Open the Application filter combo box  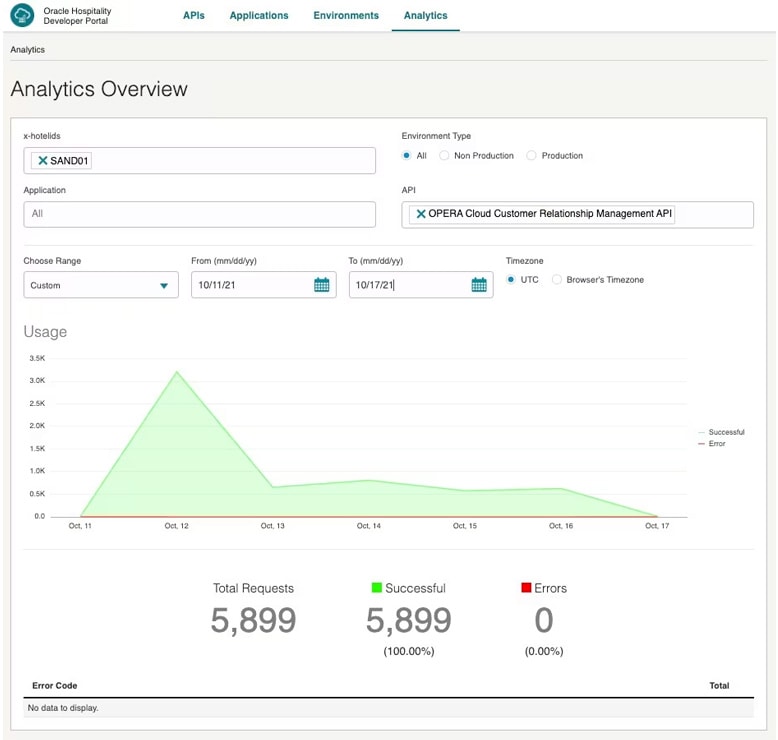199,214
